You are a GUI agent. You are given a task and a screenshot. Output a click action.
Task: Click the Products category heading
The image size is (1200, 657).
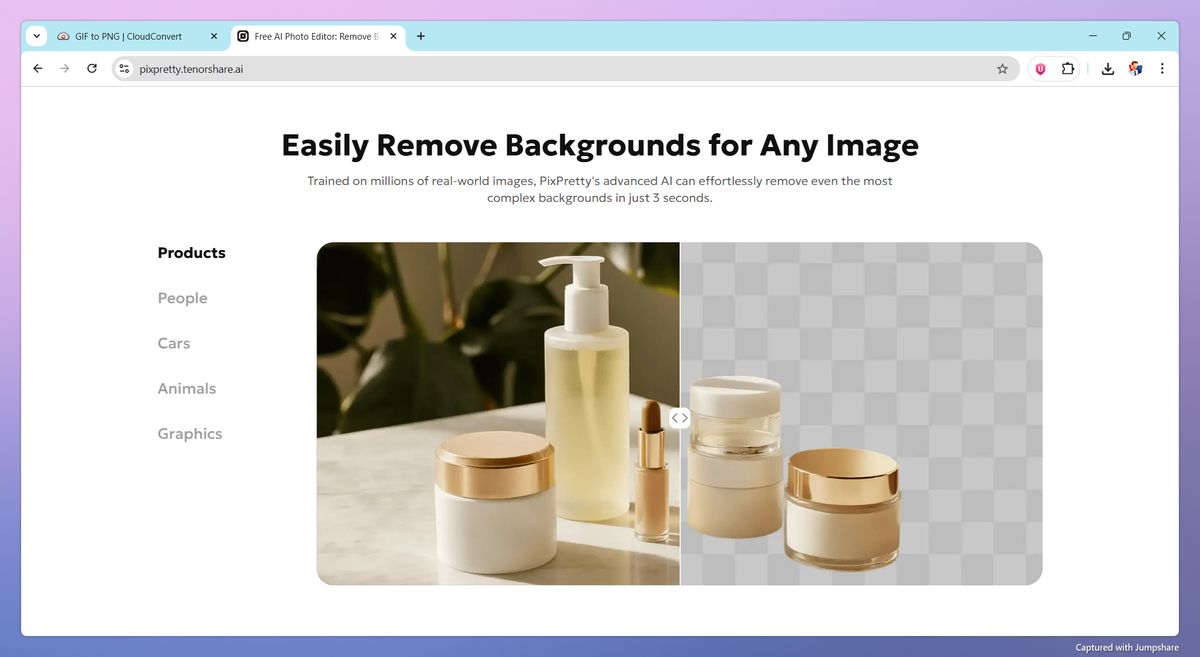point(191,253)
